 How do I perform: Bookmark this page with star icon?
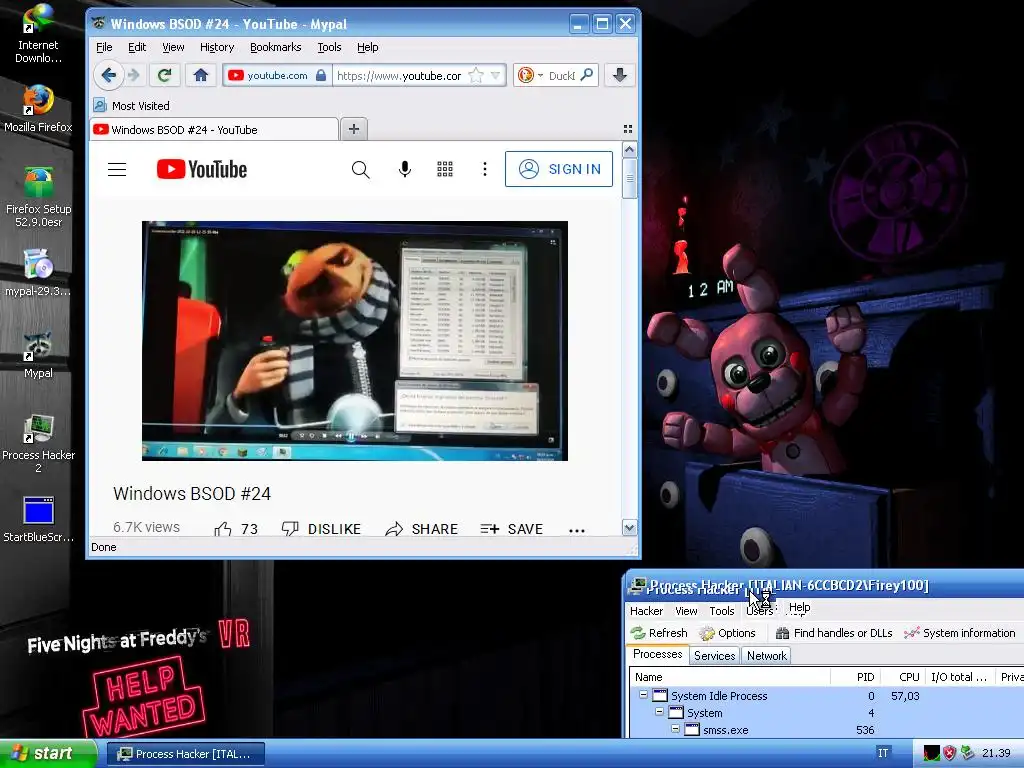[476, 75]
